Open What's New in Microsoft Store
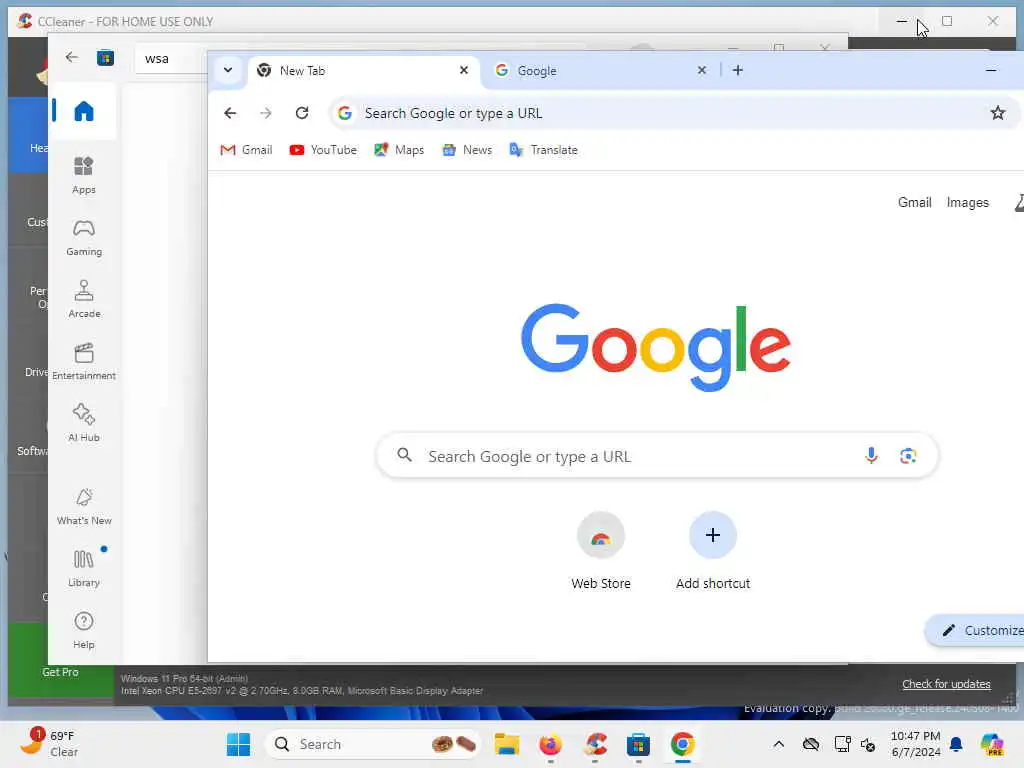 84,507
